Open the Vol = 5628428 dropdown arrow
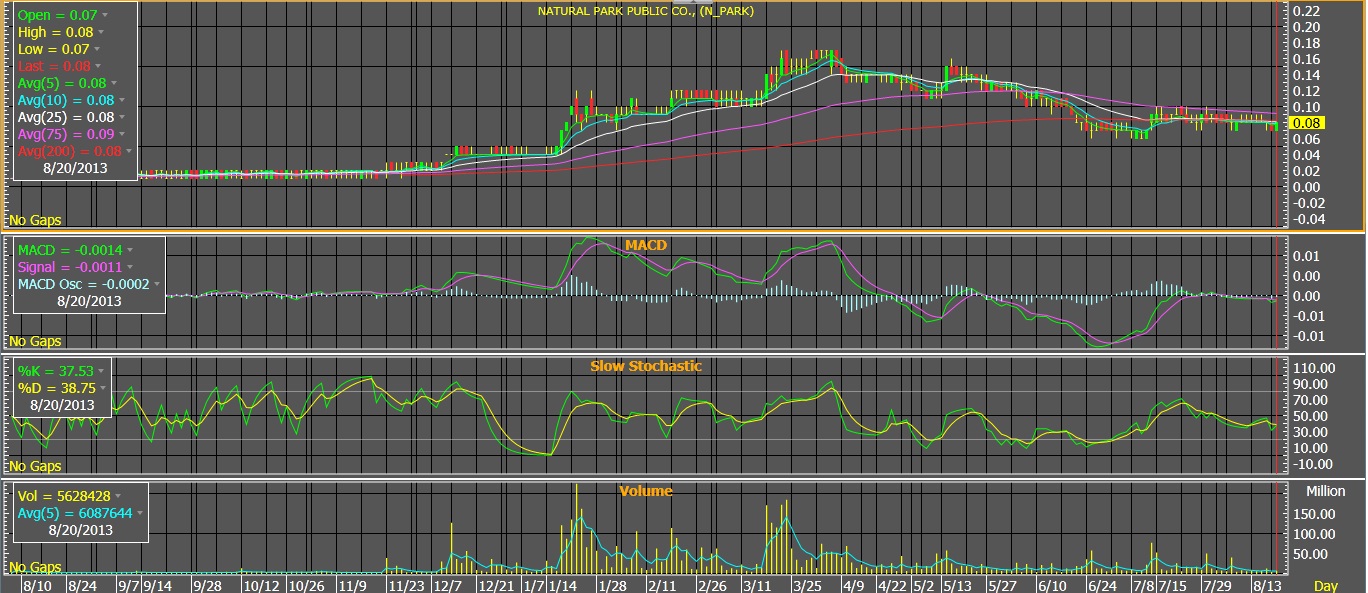Image resolution: width=1368 pixels, height=593 pixels. (118, 496)
